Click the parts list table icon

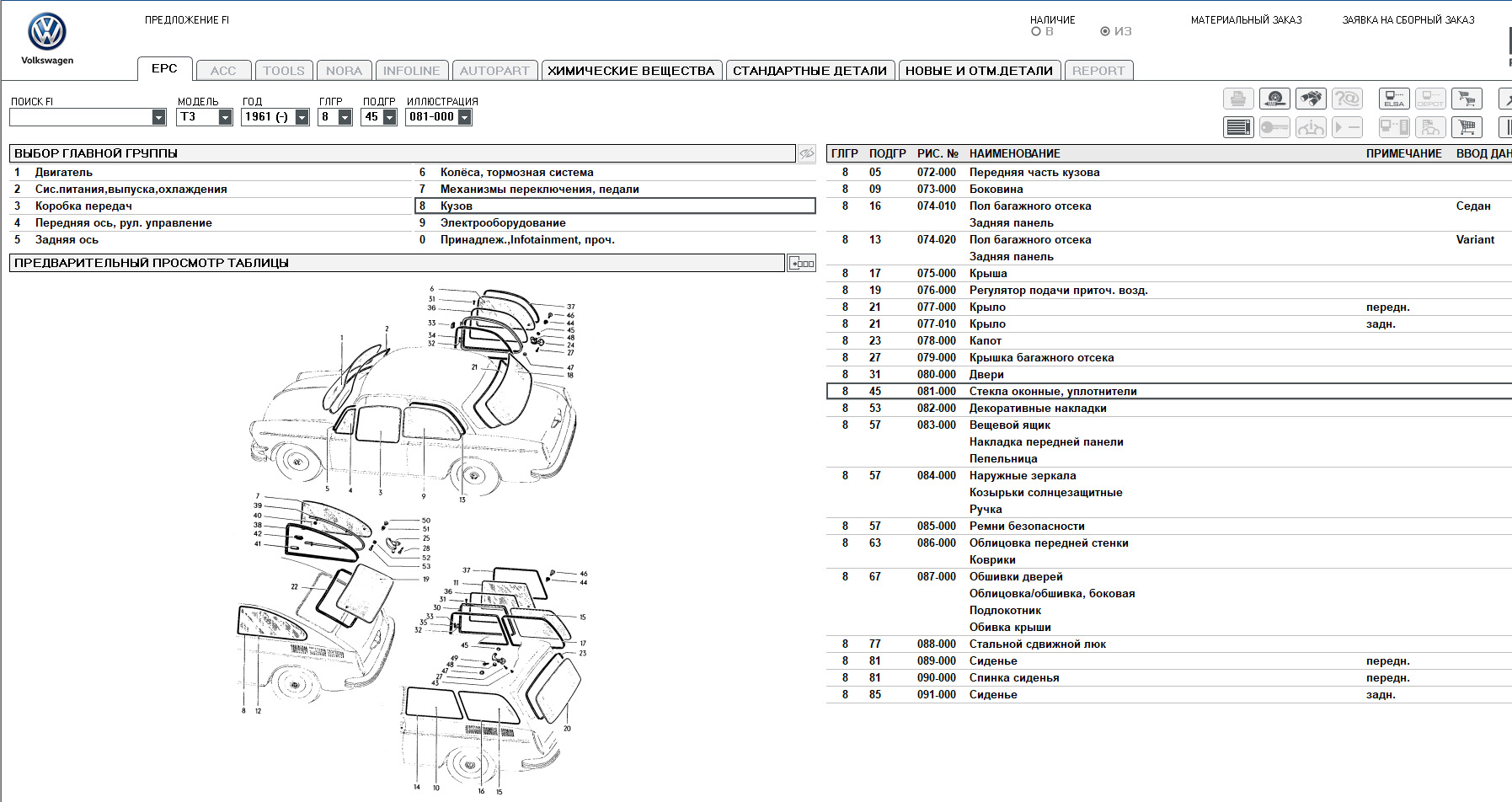(1238, 127)
